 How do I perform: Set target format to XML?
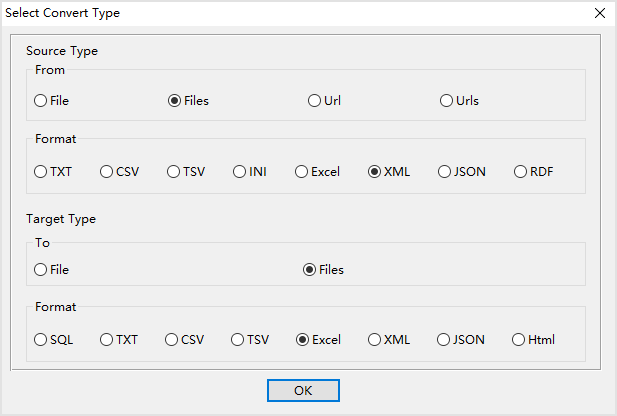point(375,339)
